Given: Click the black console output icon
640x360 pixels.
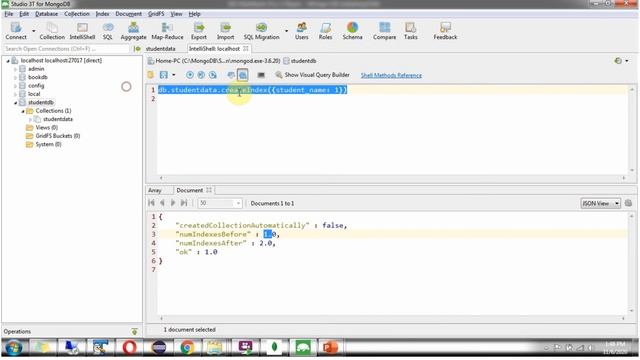Looking at the screenshot, I should (261, 75).
